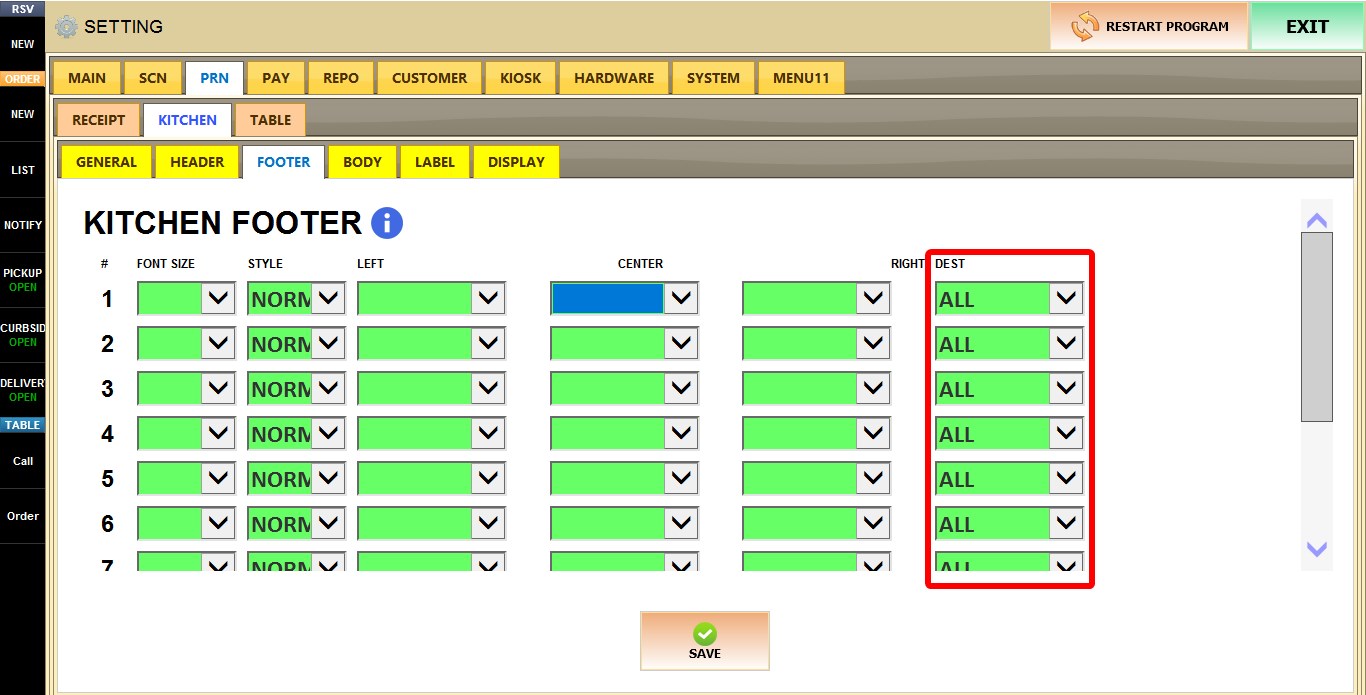Click the blue info icon beside Kitchen Footer

coord(387,223)
